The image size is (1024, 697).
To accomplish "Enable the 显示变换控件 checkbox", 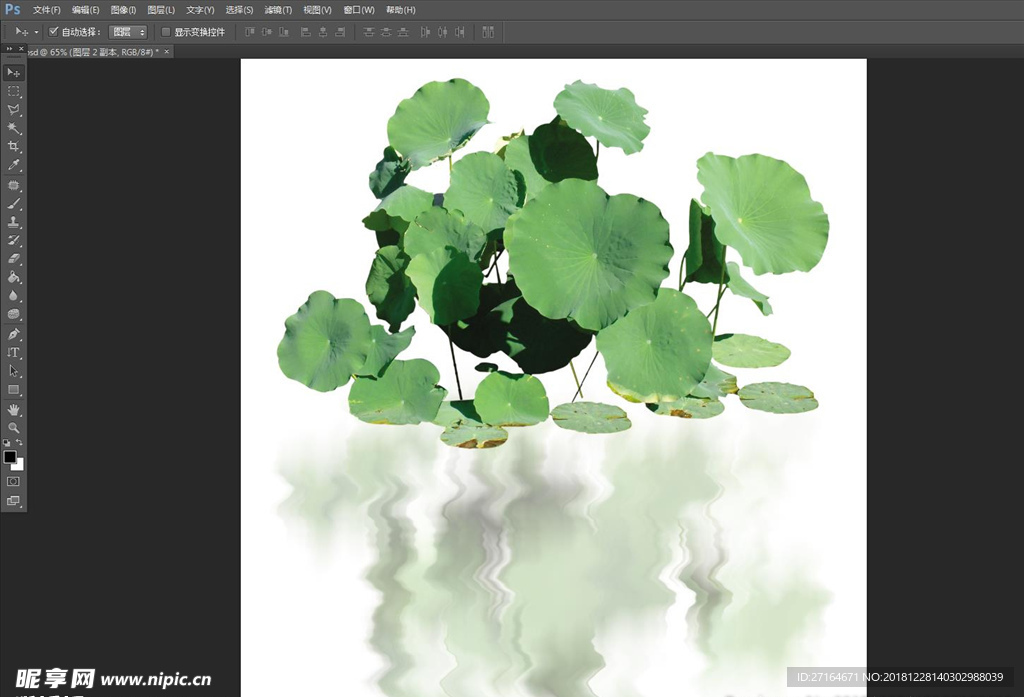I will tap(166, 32).
